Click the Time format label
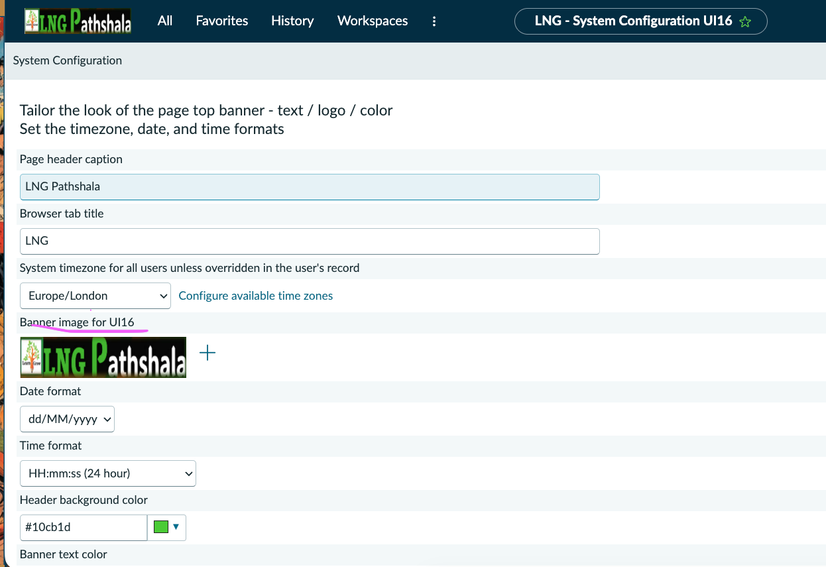The height and width of the screenshot is (567, 826). (51, 446)
